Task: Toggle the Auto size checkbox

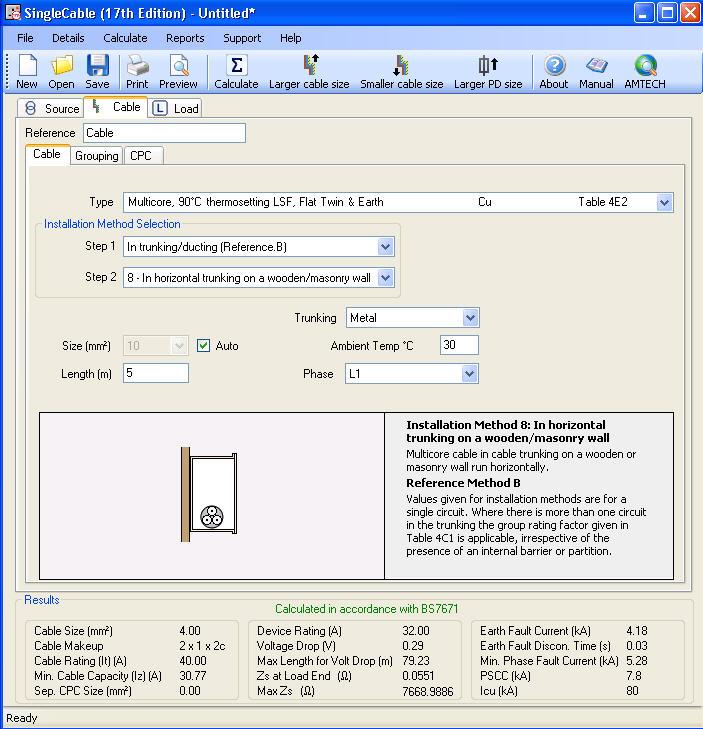Action: pos(204,346)
